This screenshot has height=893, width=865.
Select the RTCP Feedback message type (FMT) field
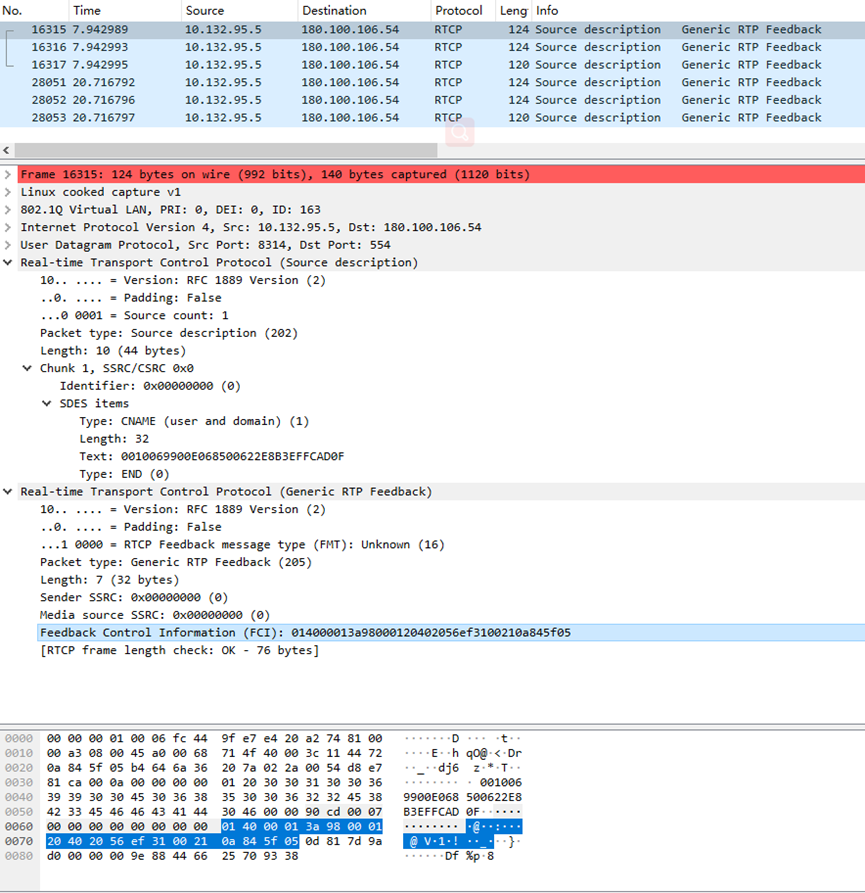click(242, 544)
